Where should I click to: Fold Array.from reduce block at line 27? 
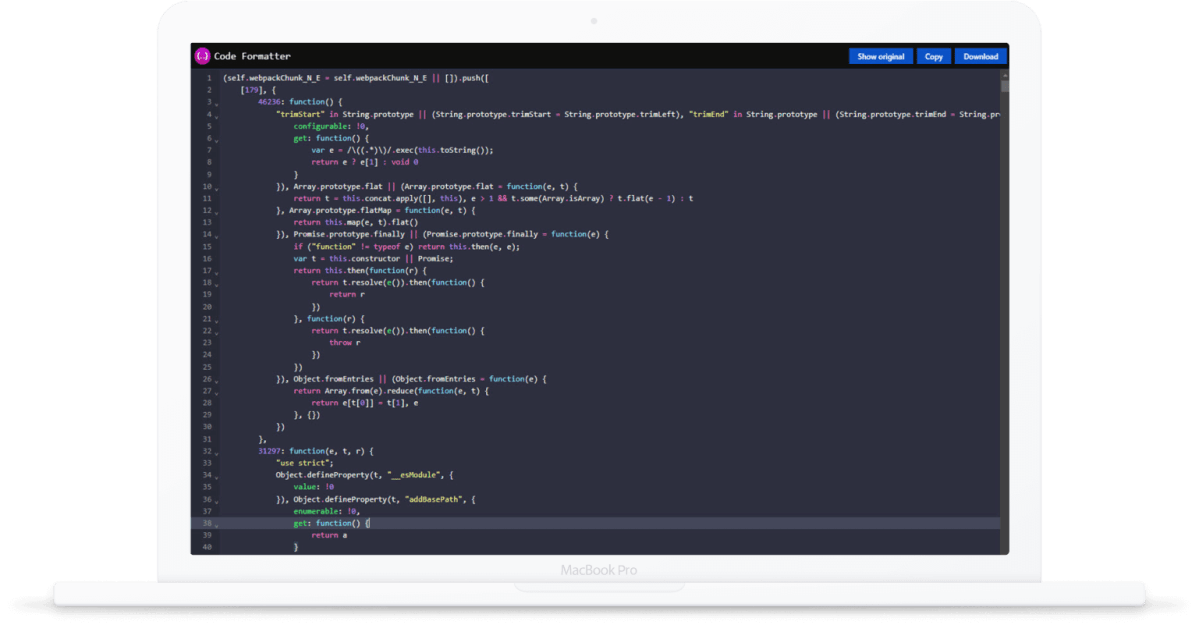pos(216,392)
